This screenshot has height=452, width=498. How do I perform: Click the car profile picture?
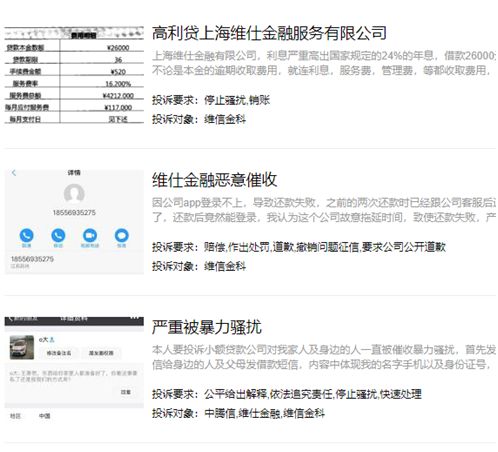click(x=22, y=347)
